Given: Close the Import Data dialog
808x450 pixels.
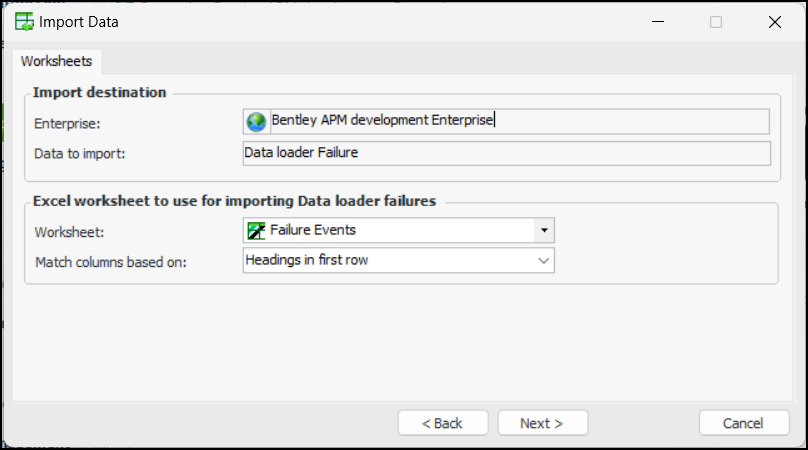Looking at the screenshot, I should tap(775, 21).
